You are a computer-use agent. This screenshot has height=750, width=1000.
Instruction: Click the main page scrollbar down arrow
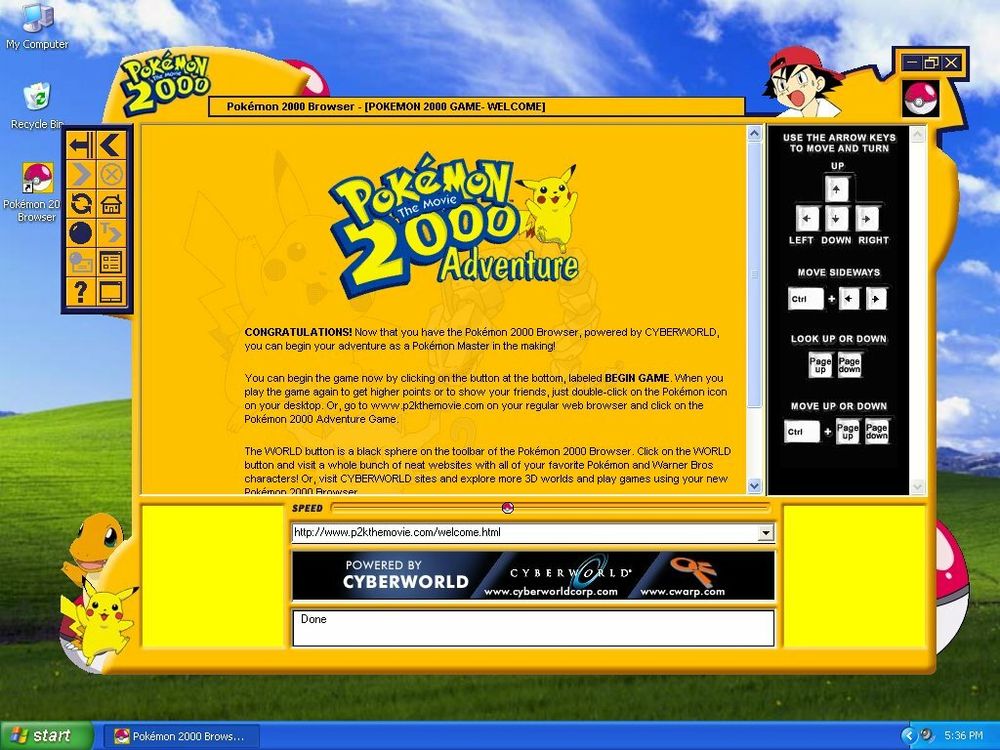755,487
